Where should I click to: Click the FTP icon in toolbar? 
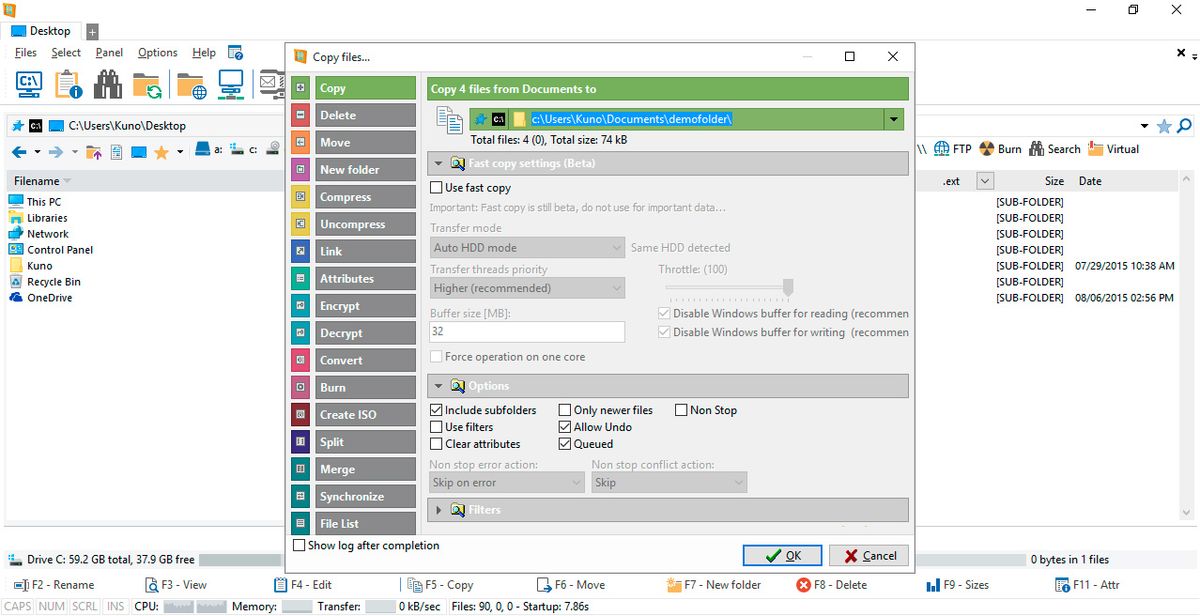click(942, 149)
